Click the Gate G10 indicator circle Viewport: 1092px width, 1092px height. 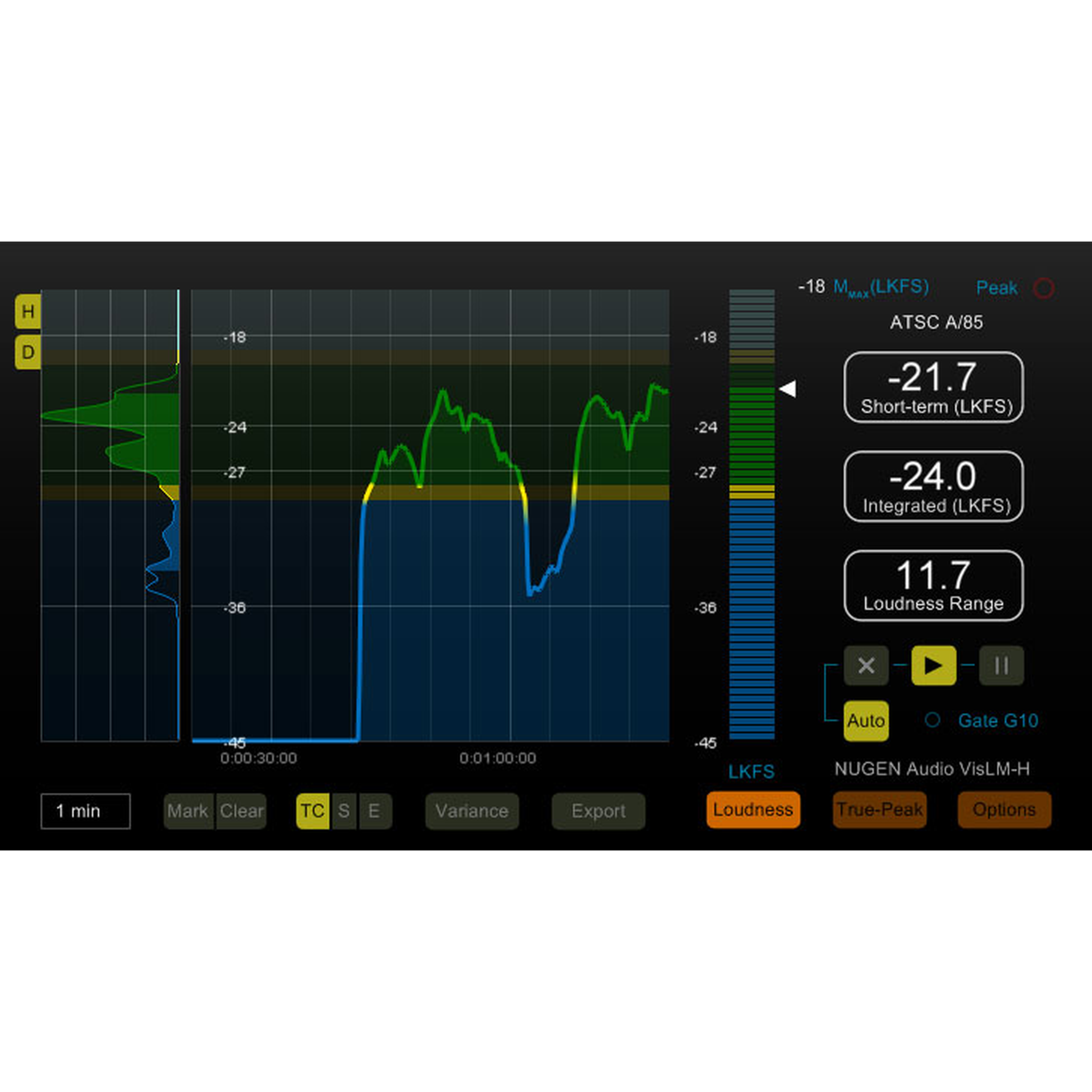pos(932,720)
